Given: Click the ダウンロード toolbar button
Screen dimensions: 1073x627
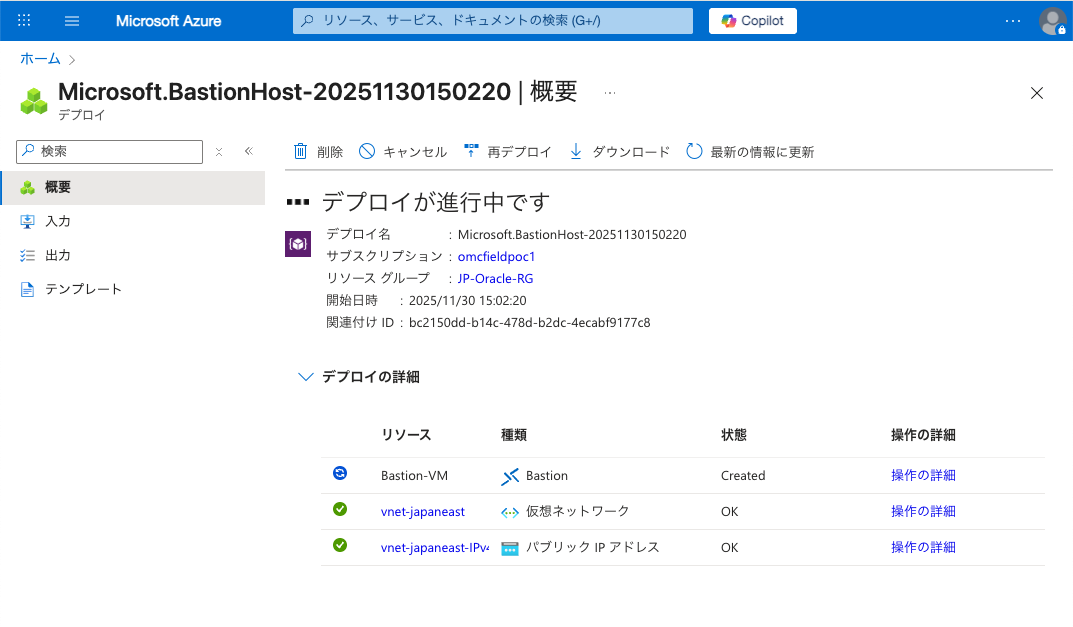Looking at the screenshot, I should pyautogui.click(x=619, y=151).
